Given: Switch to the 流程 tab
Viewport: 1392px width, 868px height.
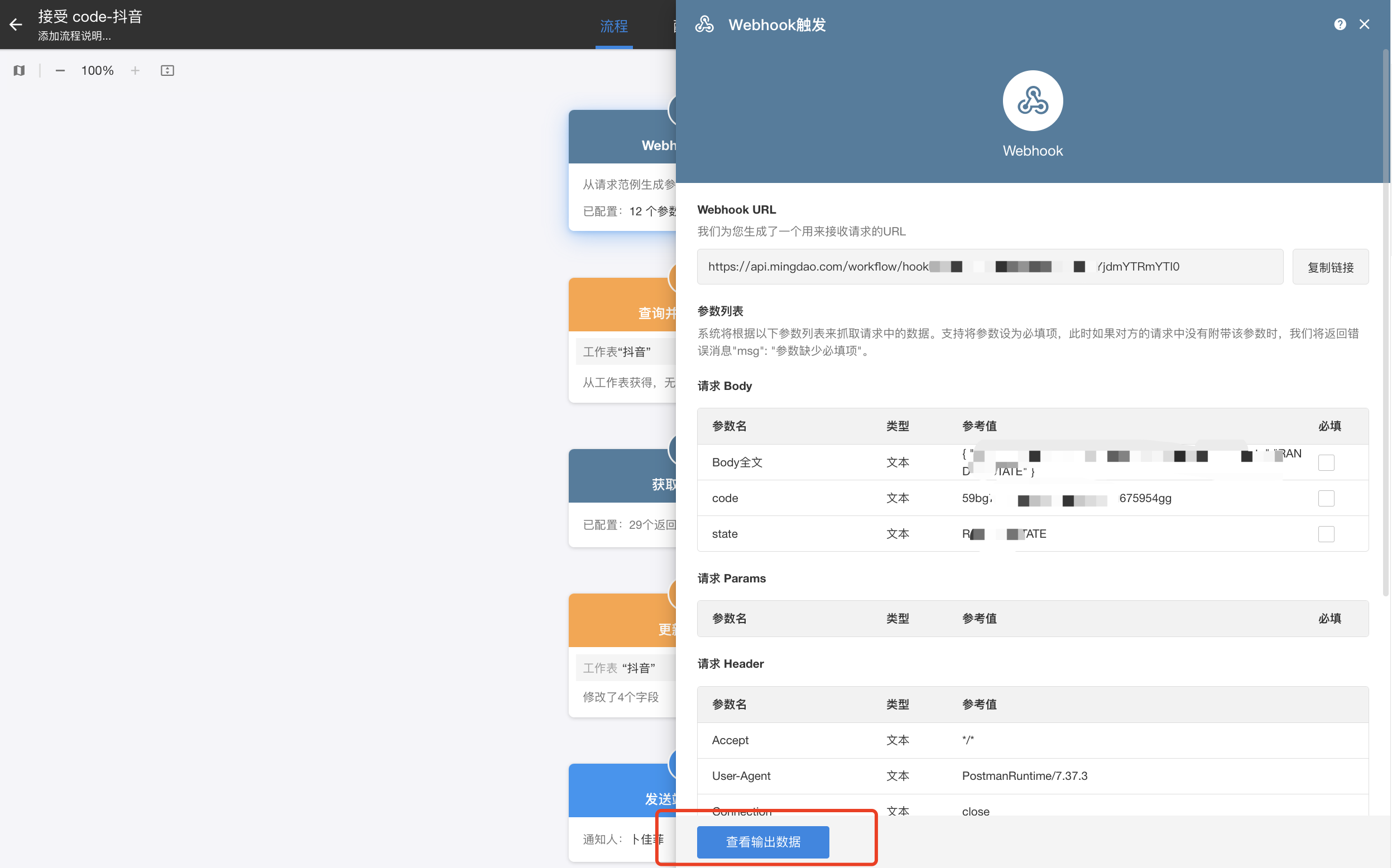Looking at the screenshot, I should click(613, 26).
